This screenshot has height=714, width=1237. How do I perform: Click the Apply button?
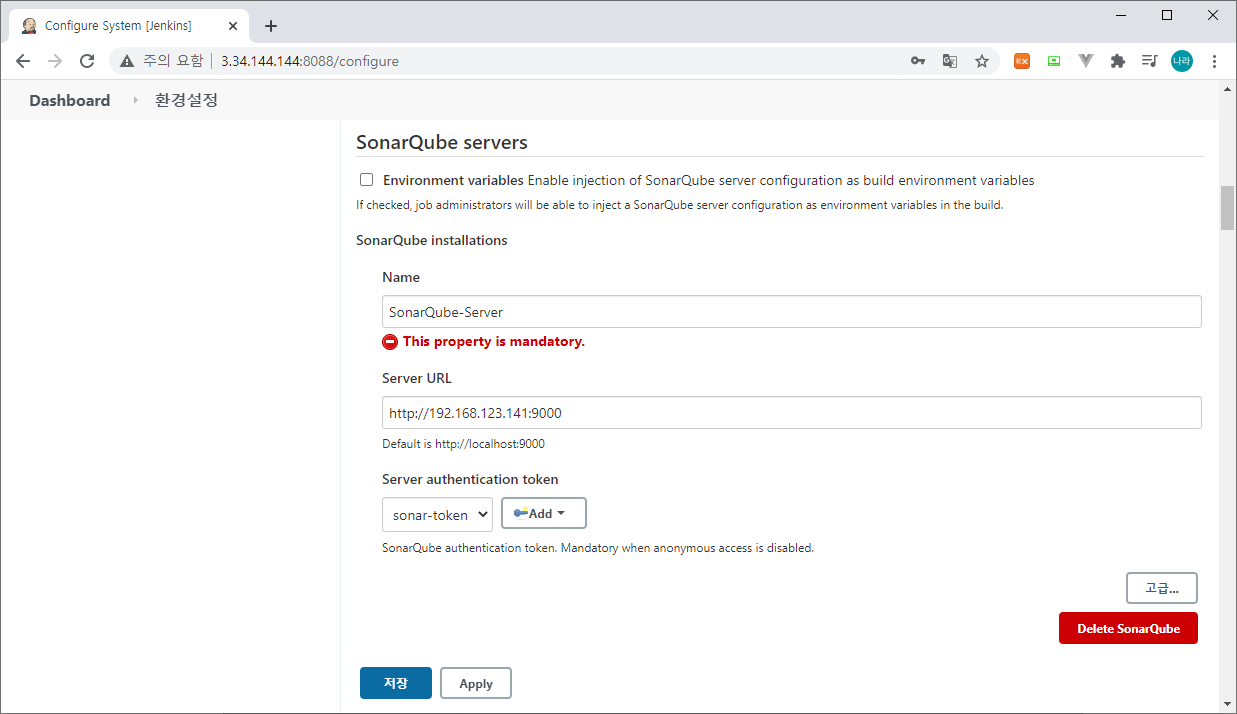(x=476, y=683)
